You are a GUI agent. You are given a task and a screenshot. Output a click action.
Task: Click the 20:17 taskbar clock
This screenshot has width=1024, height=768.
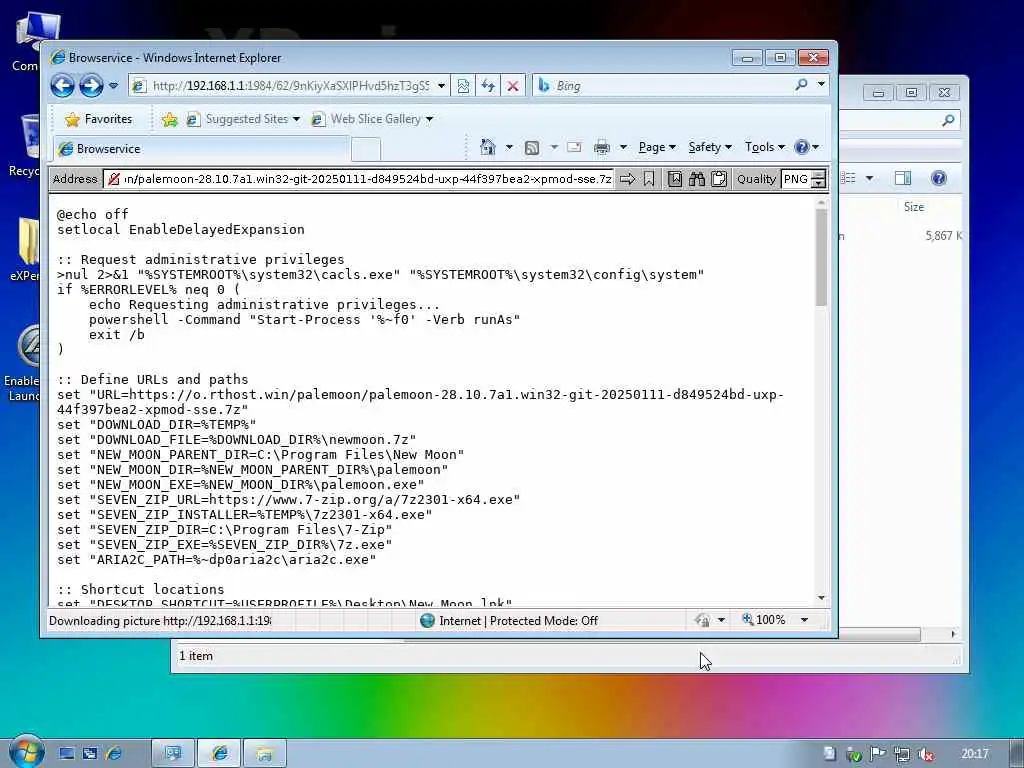[975, 754]
